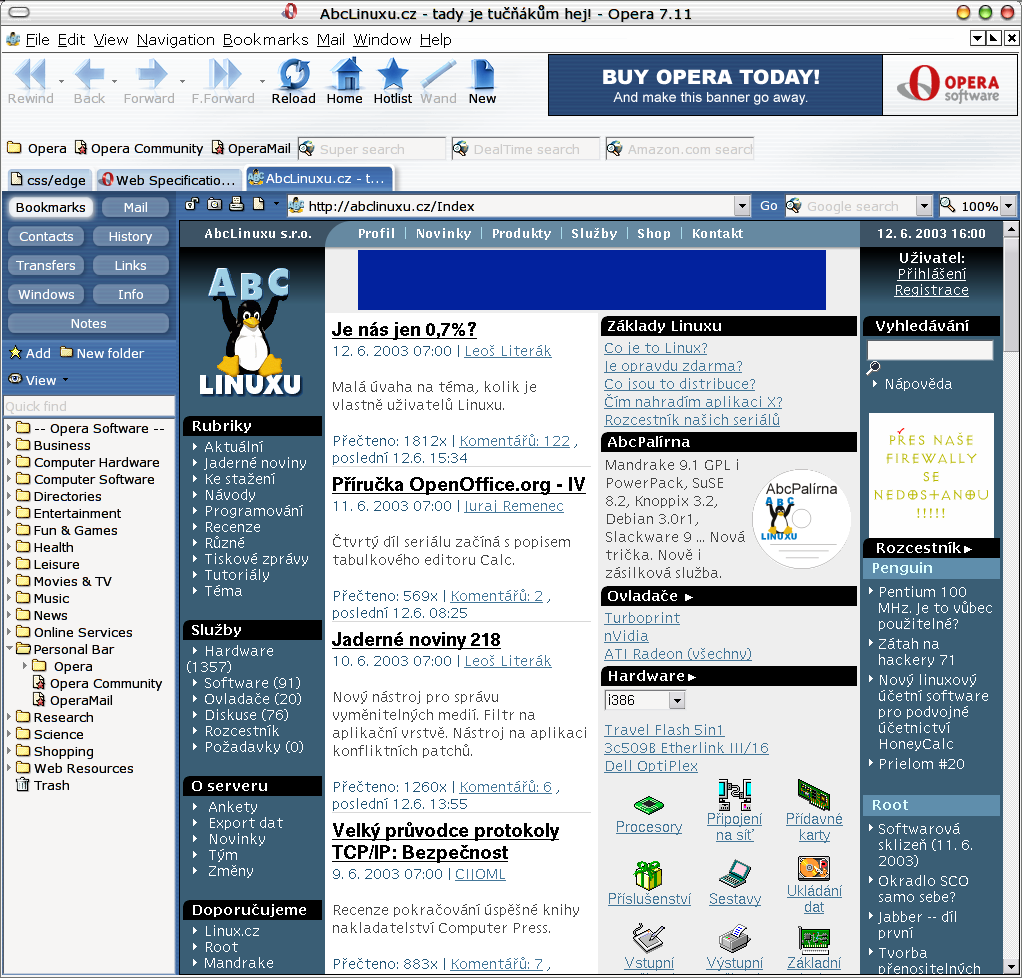Open the address bar URL dropdown

[742, 207]
